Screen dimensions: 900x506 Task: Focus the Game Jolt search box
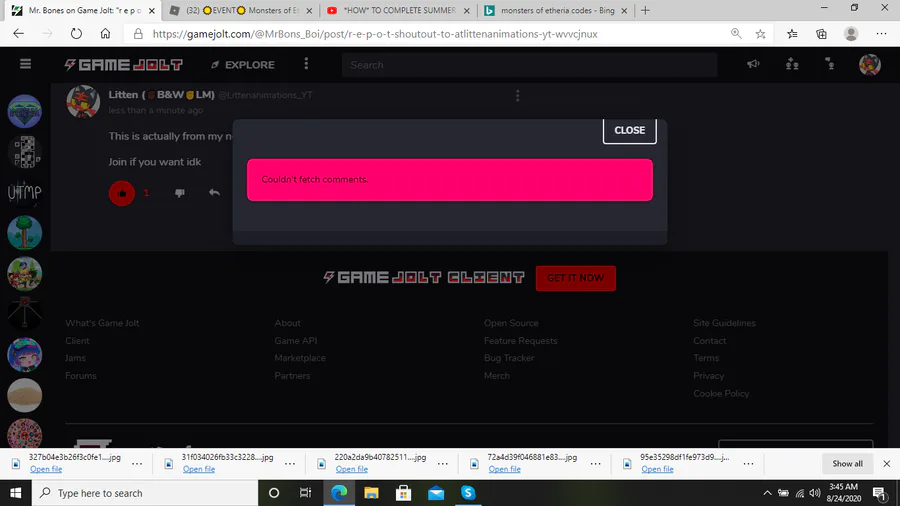[x=529, y=65]
